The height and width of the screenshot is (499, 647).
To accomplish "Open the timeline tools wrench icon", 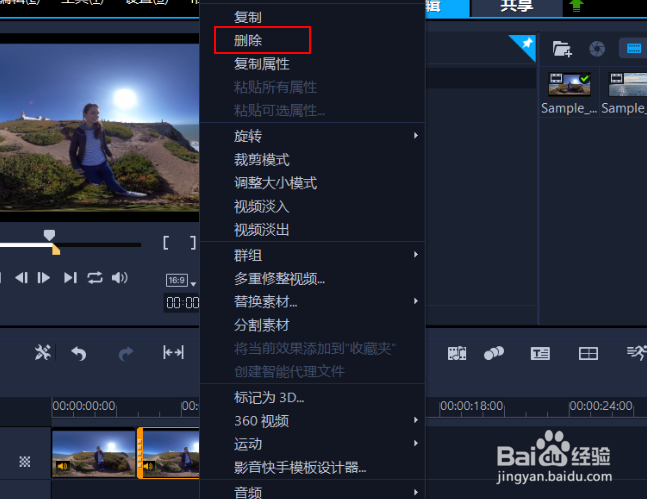I will [x=43, y=352].
